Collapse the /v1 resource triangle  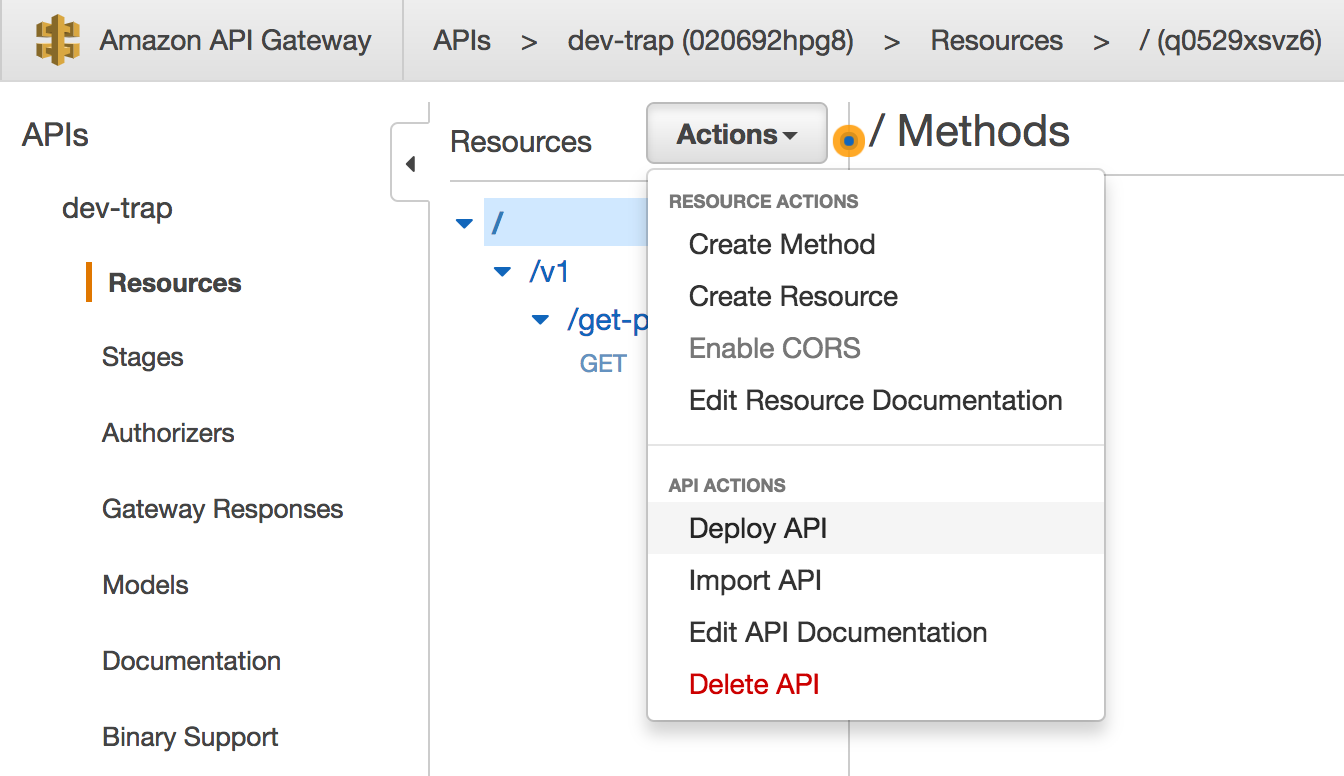503,272
